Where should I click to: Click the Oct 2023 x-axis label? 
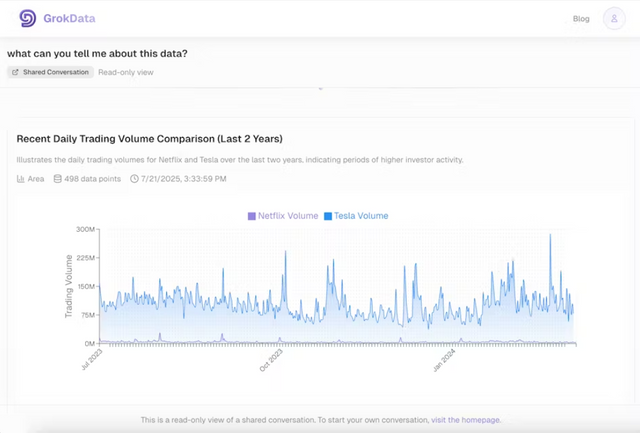tap(271, 360)
